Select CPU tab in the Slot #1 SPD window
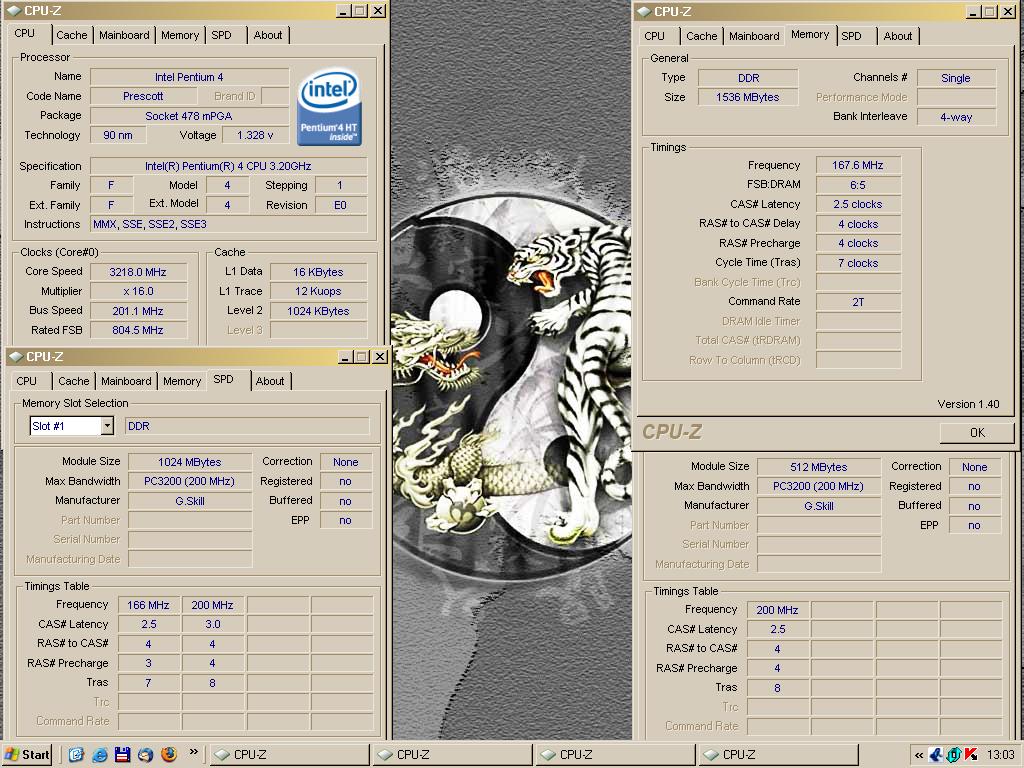The height and width of the screenshot is (768, 1024). (27, 381)
